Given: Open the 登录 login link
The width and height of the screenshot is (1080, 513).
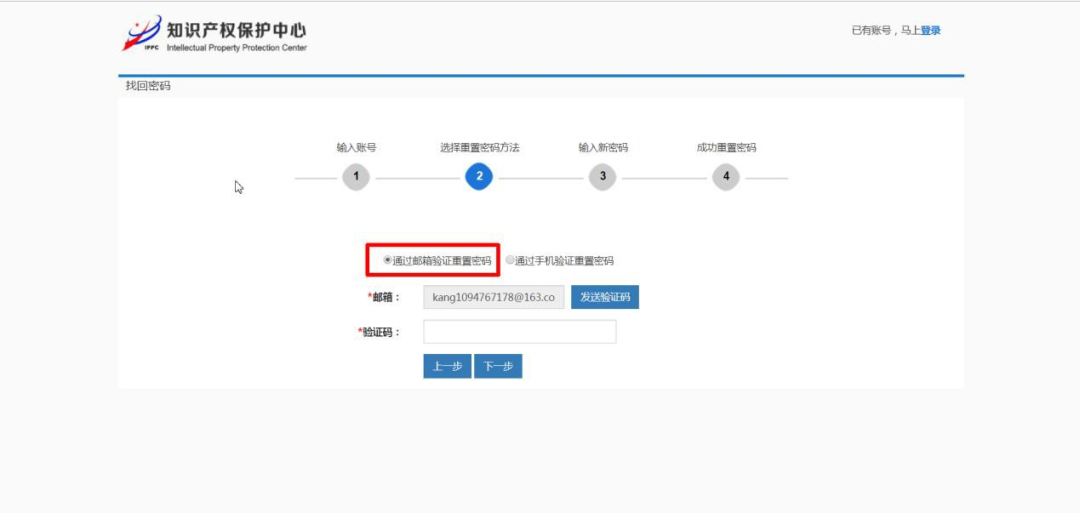Looking at the screenshot, I should point(930,30).
